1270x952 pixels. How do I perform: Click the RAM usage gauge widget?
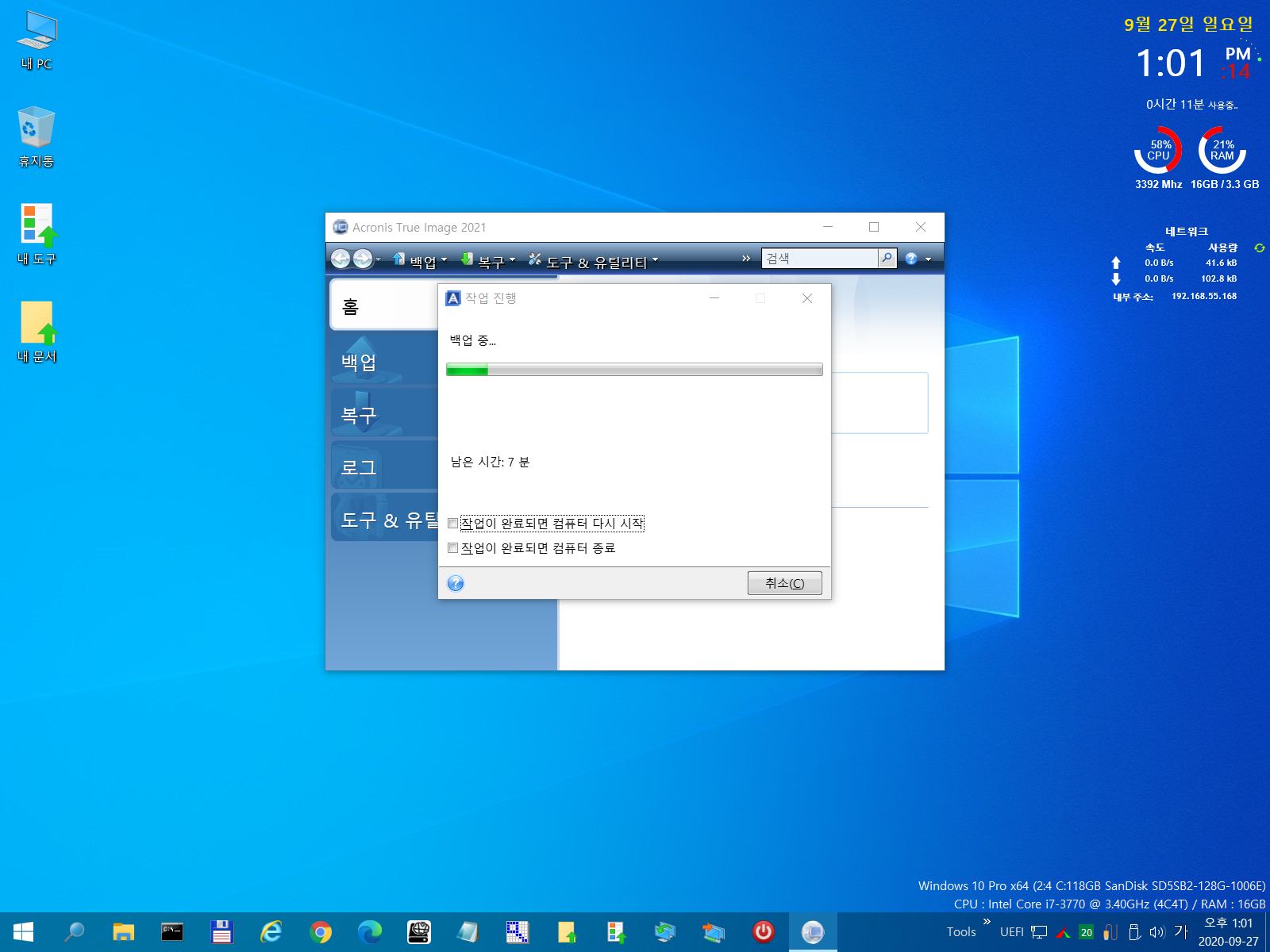click(1222, 150)
